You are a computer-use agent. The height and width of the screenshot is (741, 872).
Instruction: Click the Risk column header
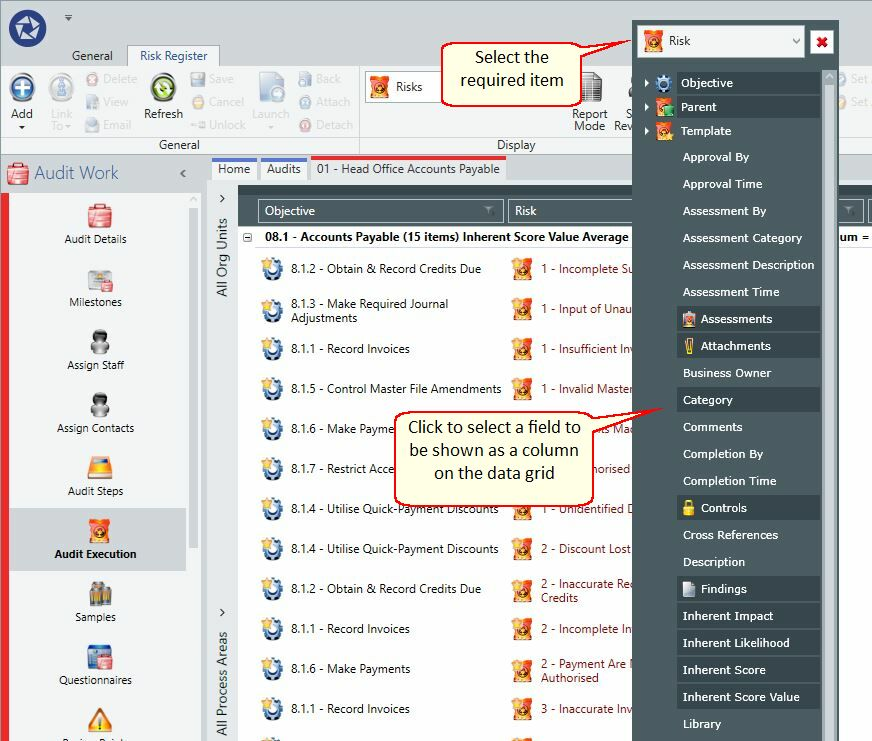(x=570, y=211)
